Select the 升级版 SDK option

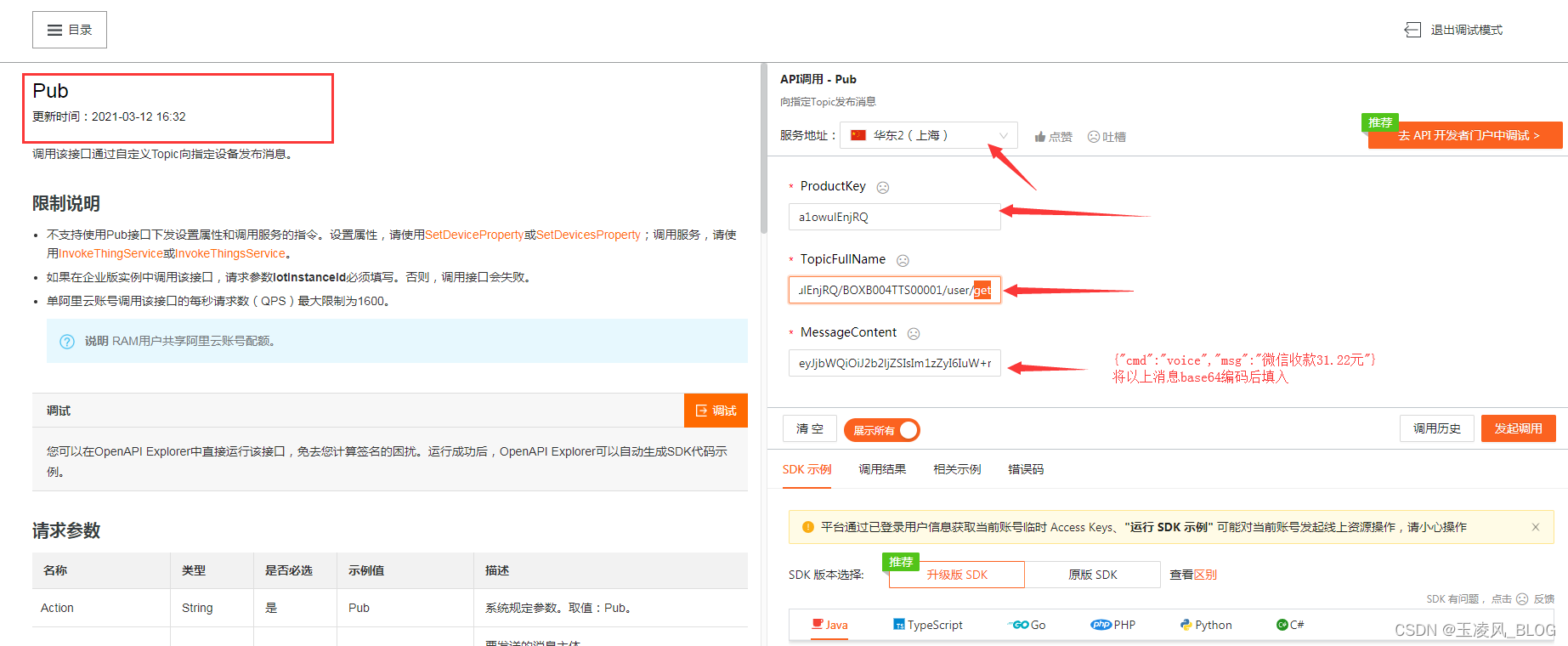957,575
